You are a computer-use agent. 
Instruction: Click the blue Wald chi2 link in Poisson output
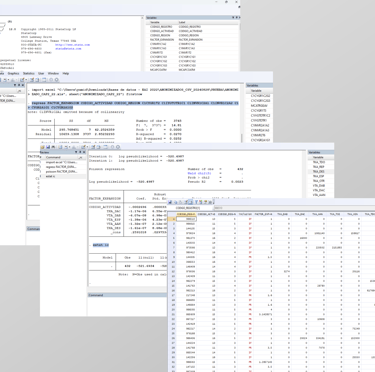tap(199, 173)
